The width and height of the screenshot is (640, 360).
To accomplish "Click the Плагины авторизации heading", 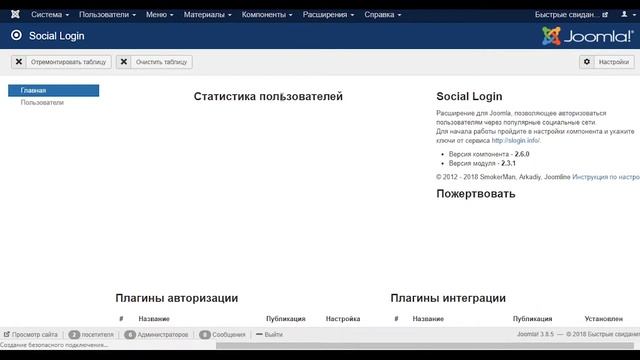I will point(177,298).
